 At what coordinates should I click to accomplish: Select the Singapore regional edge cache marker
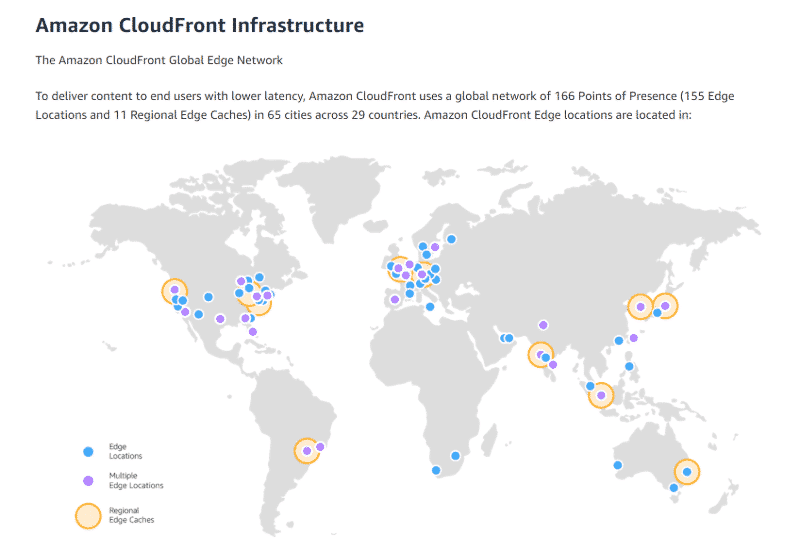[601, 395]
